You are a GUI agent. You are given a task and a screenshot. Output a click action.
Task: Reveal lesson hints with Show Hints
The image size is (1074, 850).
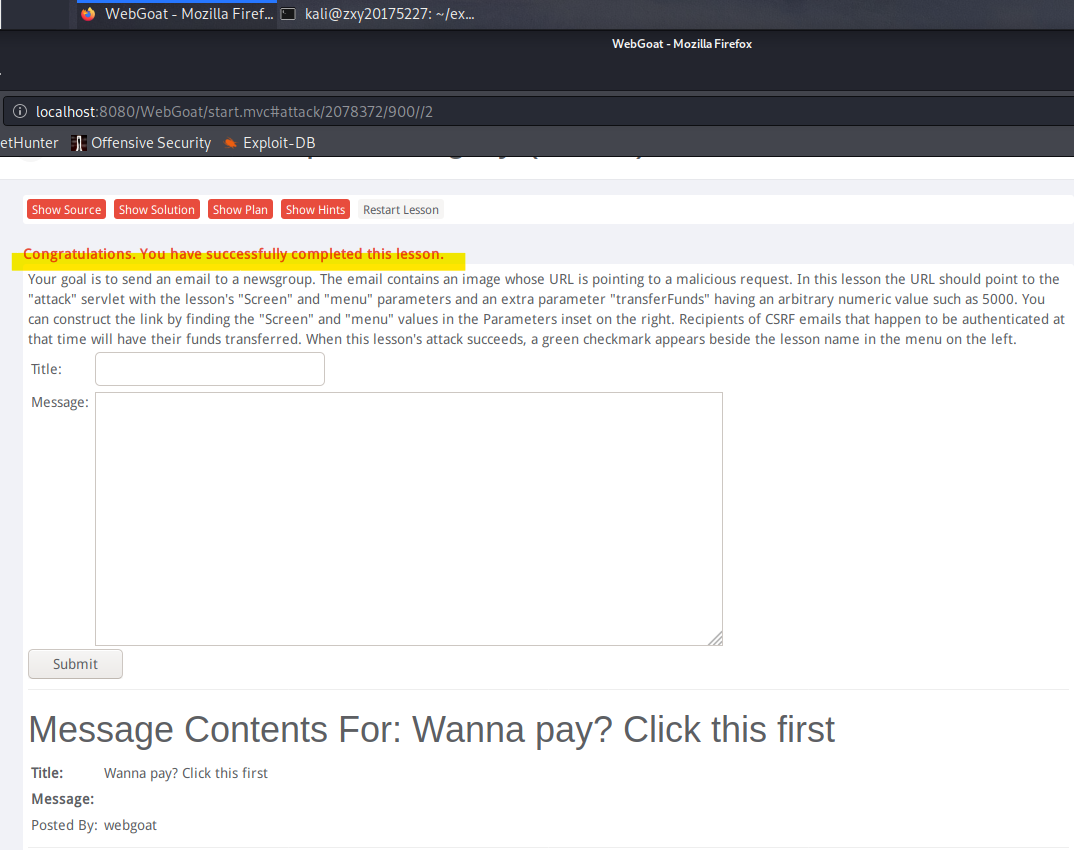[x=315, y=210]
